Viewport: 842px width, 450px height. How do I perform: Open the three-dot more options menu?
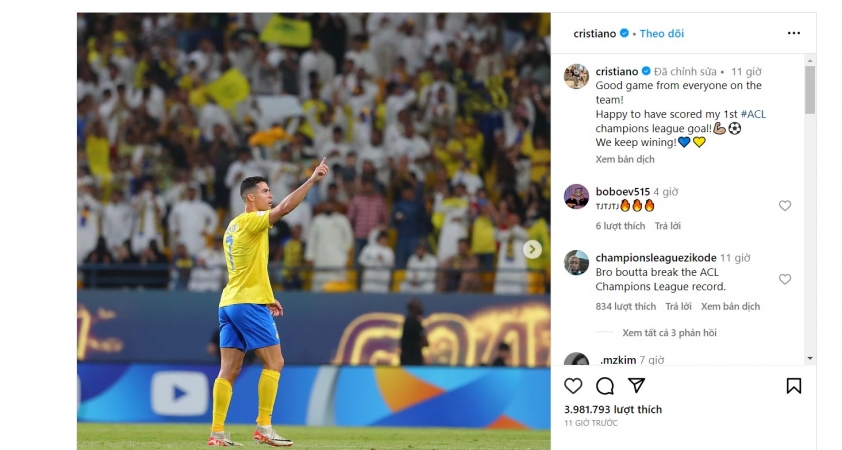(794, 33)
